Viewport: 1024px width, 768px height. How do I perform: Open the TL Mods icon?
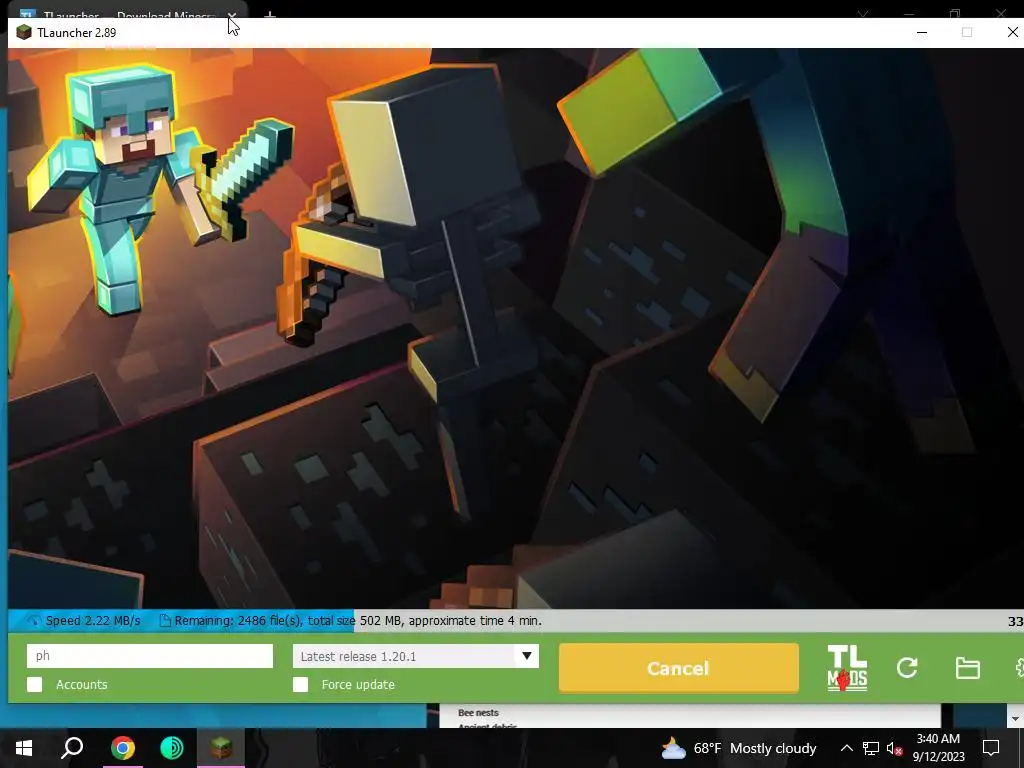847,667
